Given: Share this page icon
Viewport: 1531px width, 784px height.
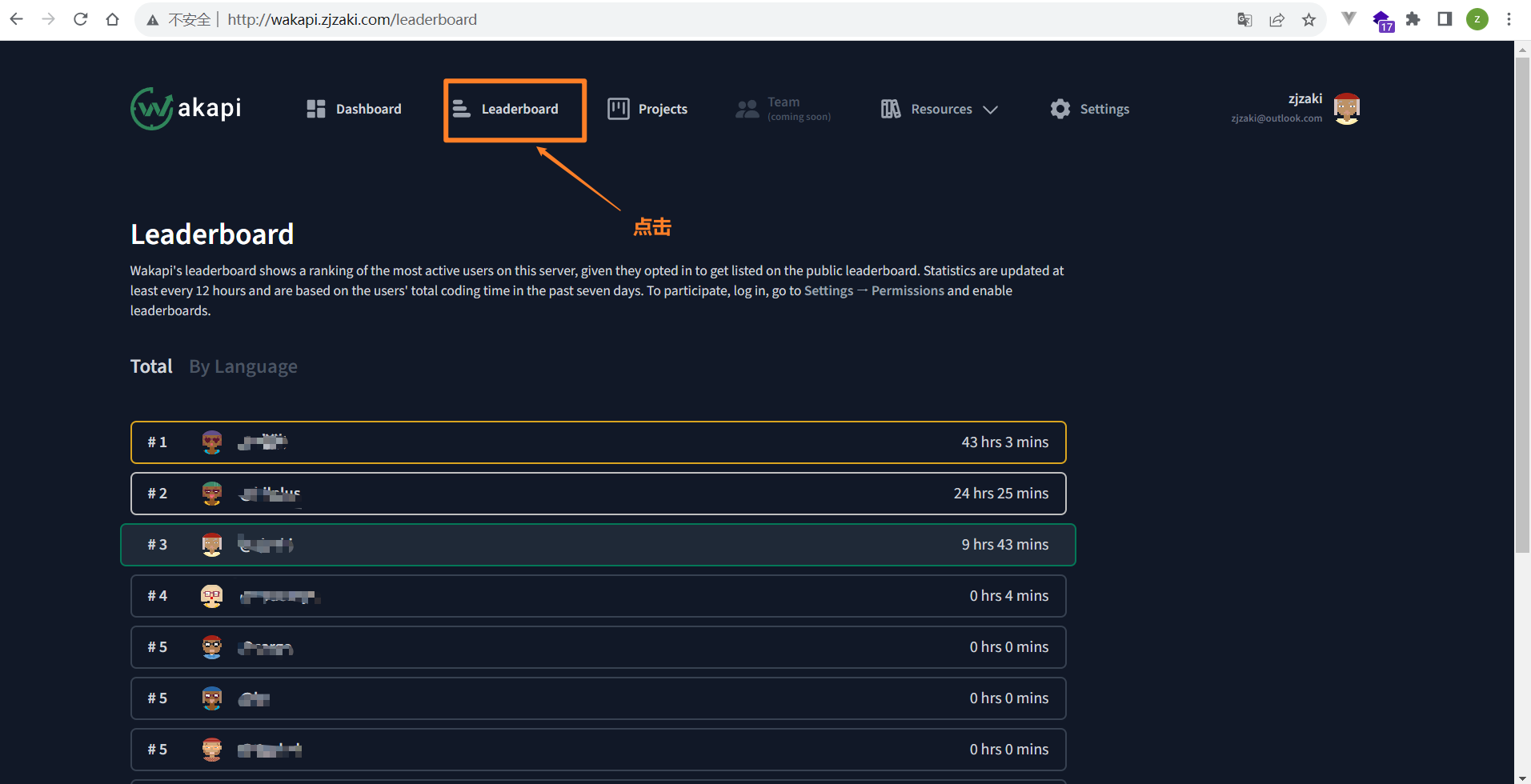Looking at the screenshot, I should 1277,20.
